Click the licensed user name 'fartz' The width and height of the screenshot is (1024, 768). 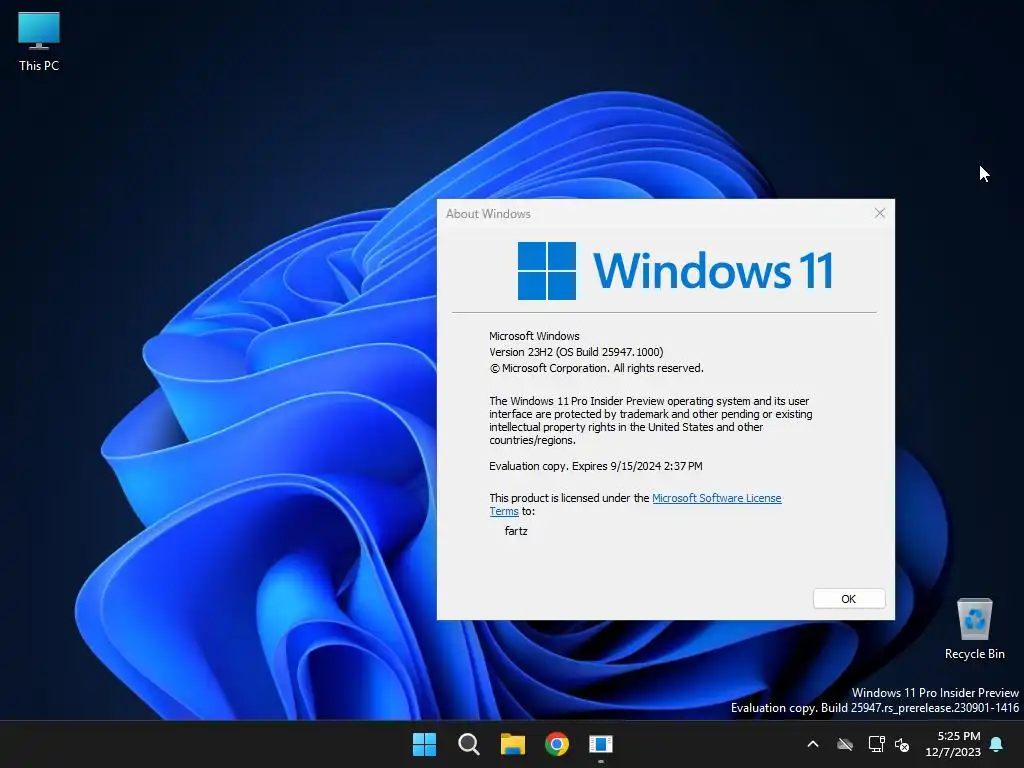[x=516, y=530]
